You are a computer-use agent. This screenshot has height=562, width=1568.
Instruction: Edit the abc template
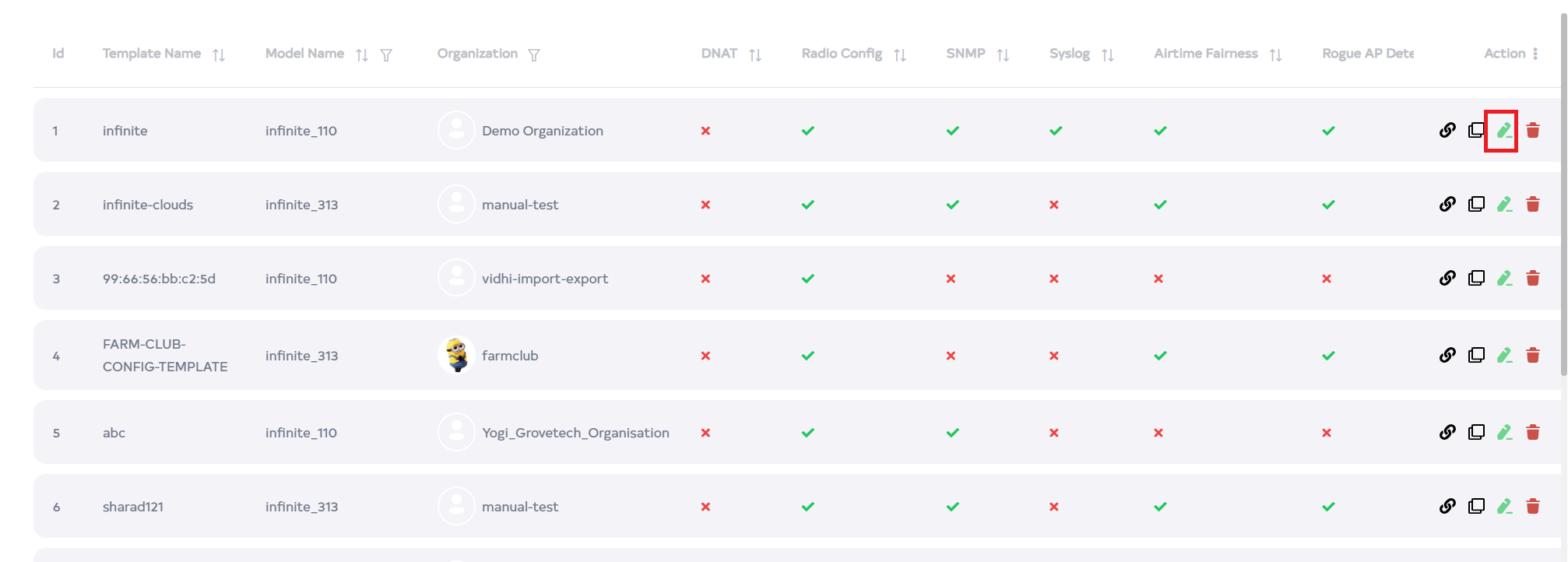coord(1503,433)
